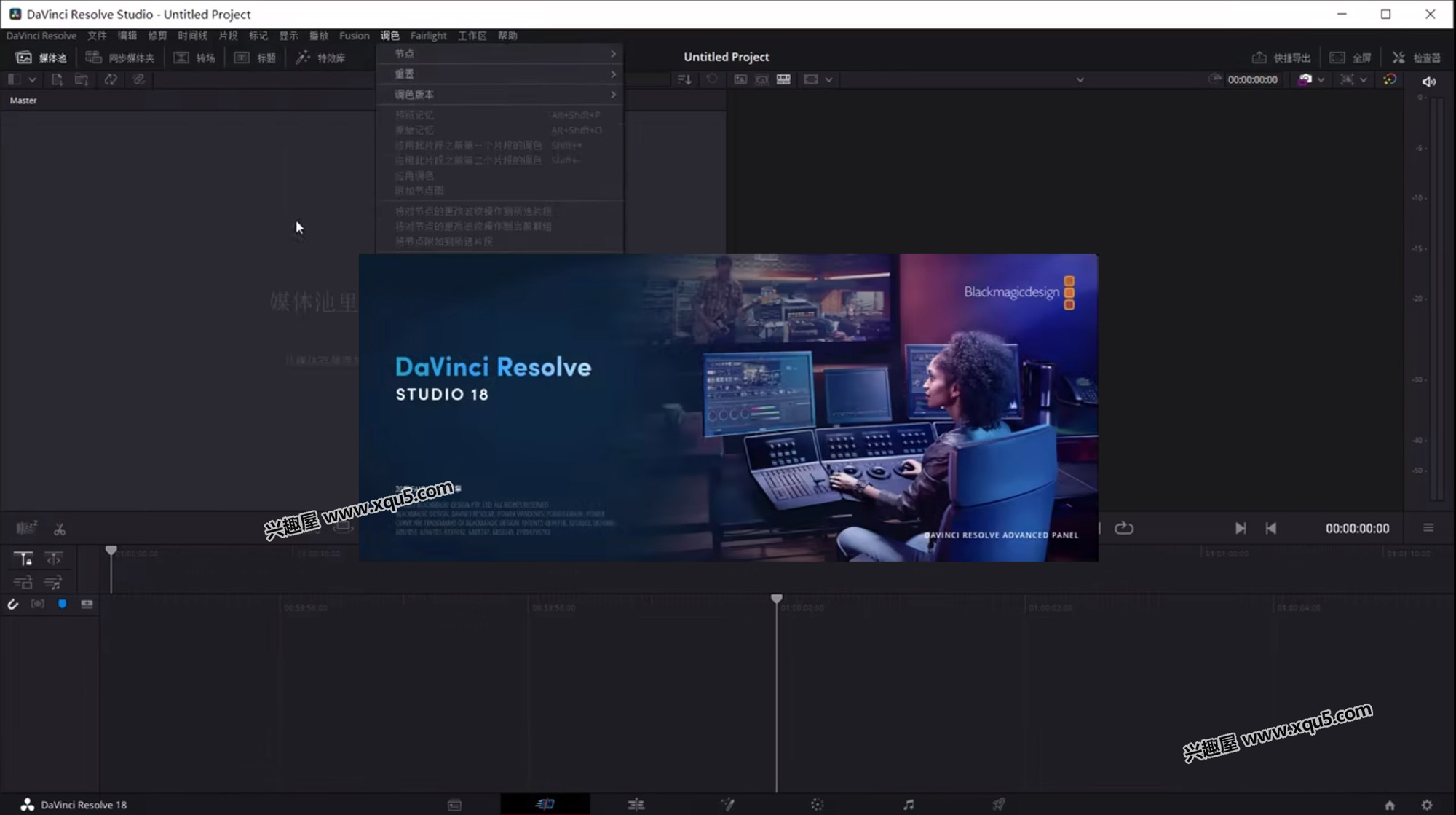The image size is (1456, 815).
Task: Click the Boring Detector icon
Action: click(x=26, y=528)
